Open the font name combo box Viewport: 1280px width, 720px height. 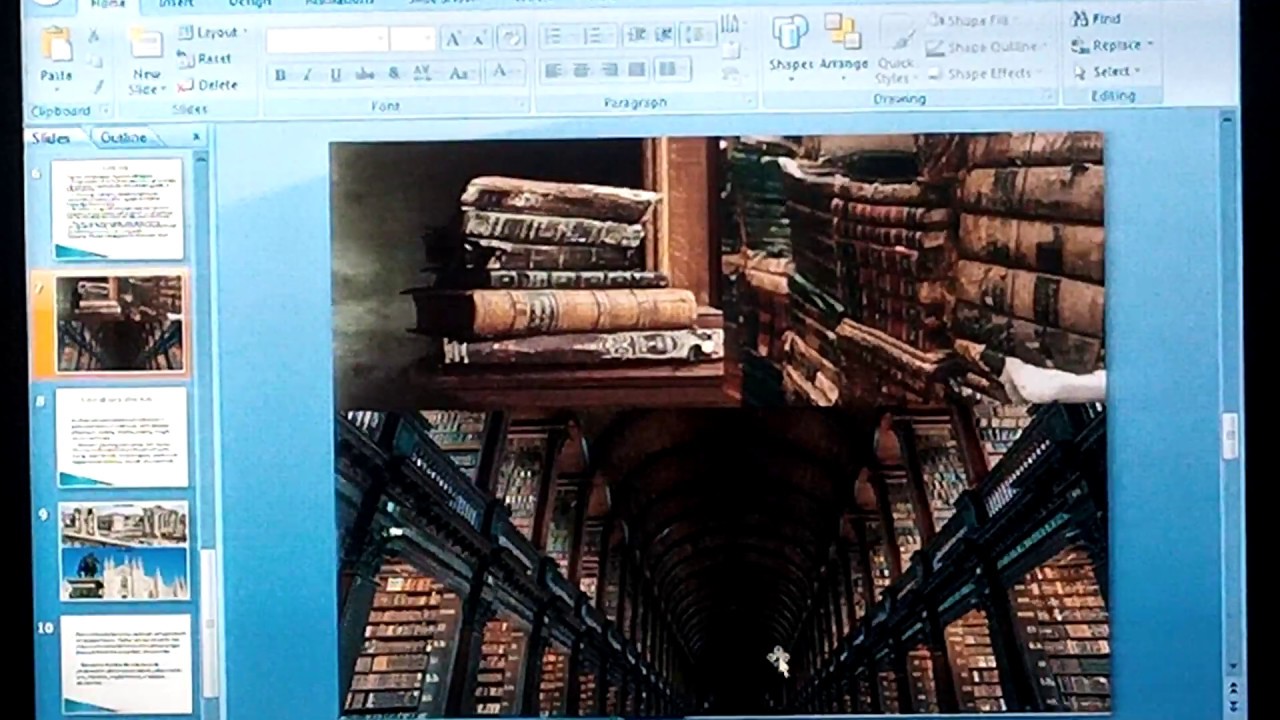(327, 39)
